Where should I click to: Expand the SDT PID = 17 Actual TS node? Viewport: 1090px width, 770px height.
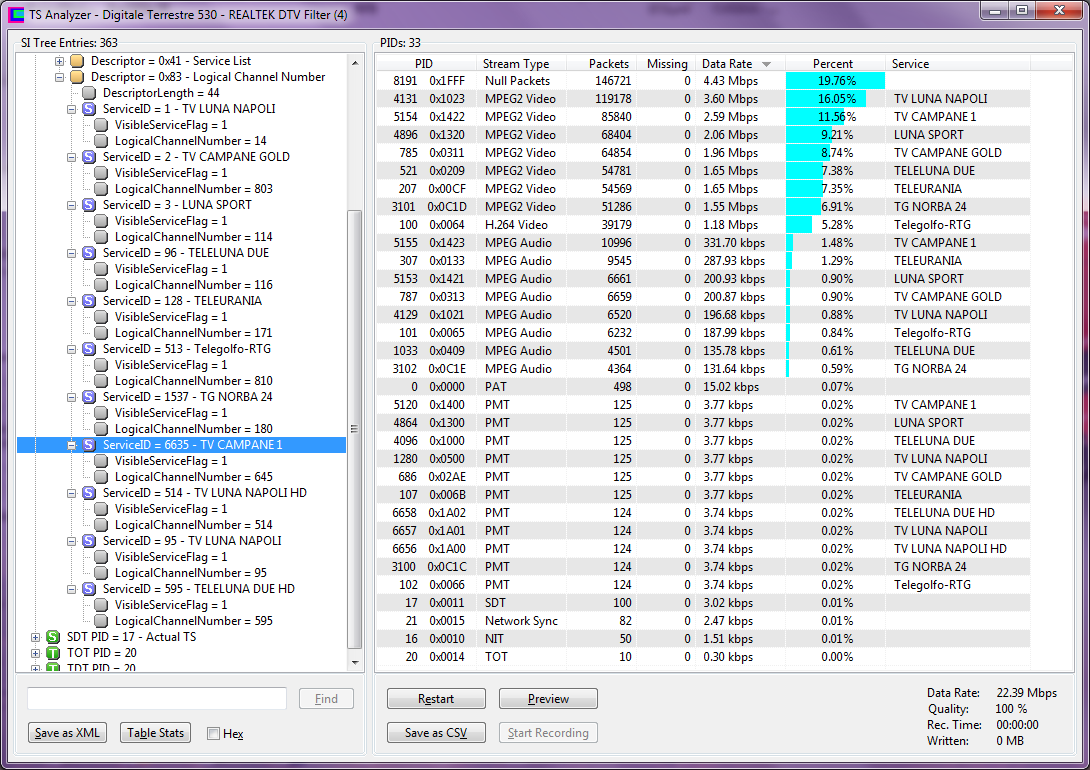click(35, 637)
